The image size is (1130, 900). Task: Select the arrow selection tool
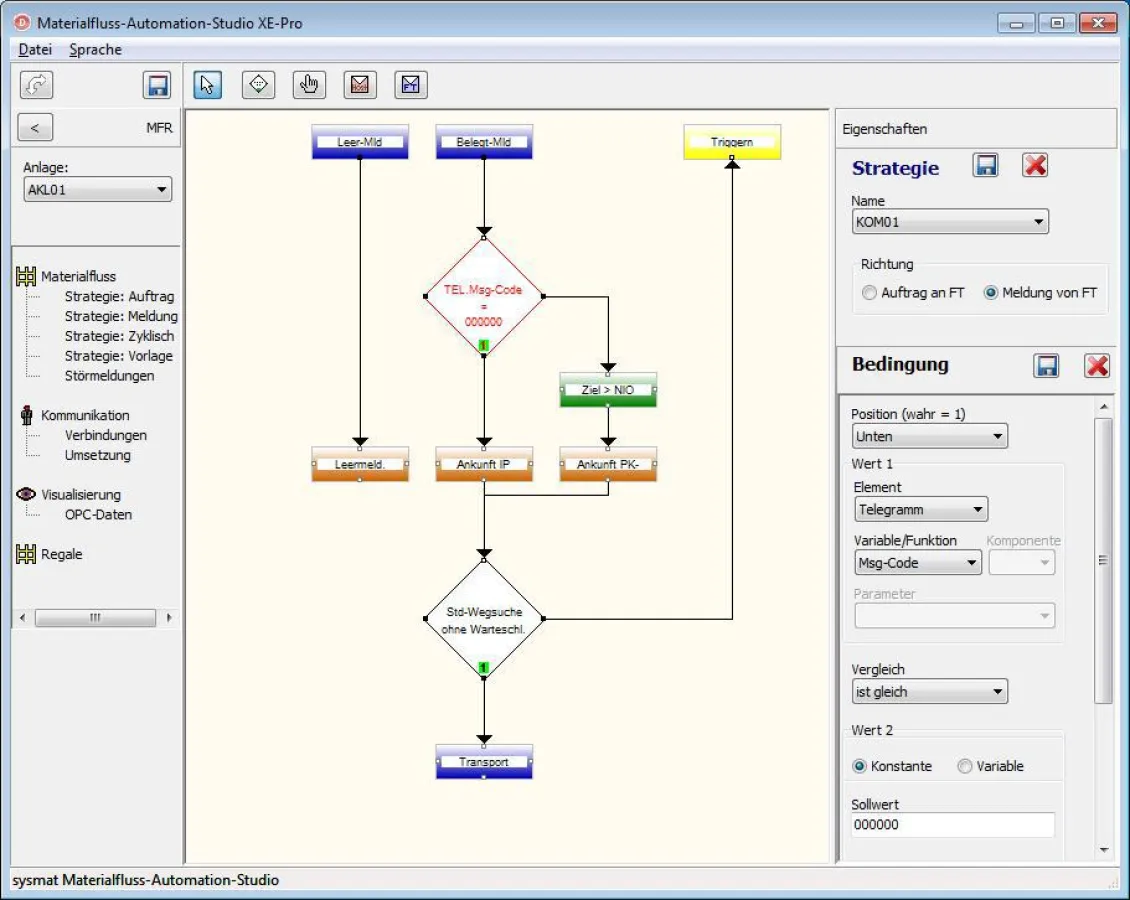207,84
